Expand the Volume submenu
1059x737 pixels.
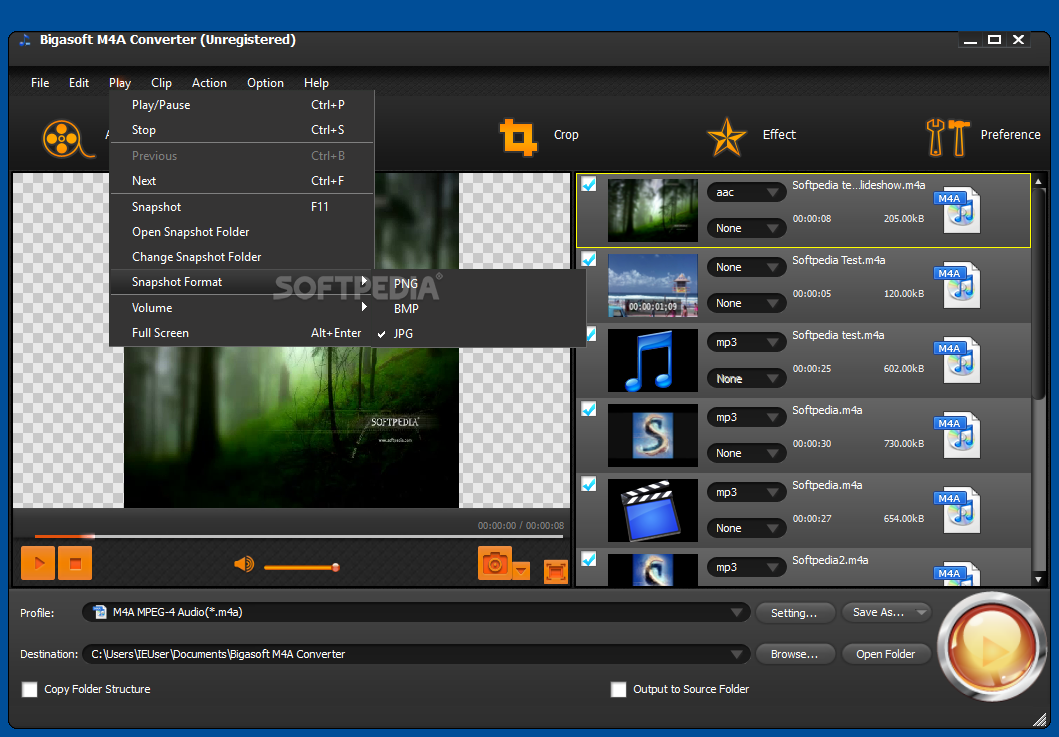click(242, 308)
